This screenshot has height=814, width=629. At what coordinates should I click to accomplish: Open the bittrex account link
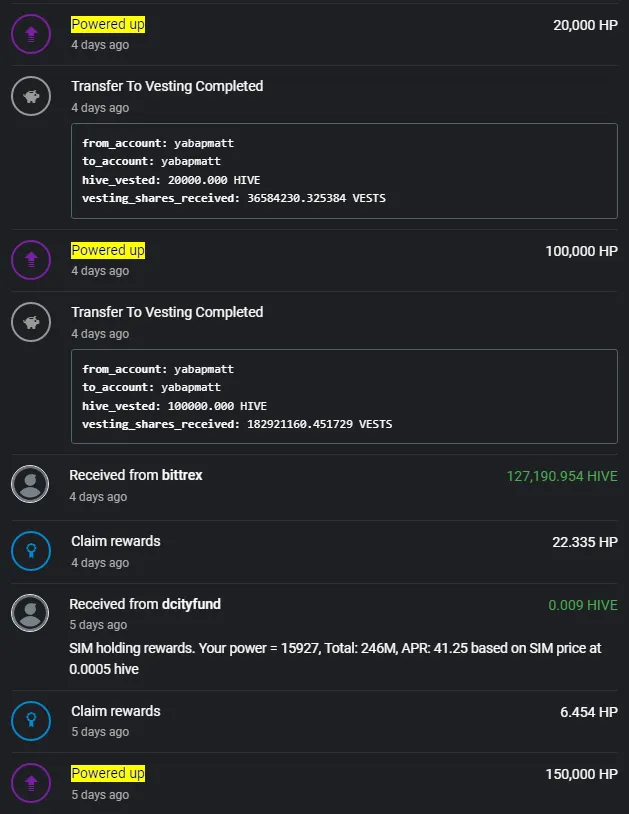click(x=182, y=475)
